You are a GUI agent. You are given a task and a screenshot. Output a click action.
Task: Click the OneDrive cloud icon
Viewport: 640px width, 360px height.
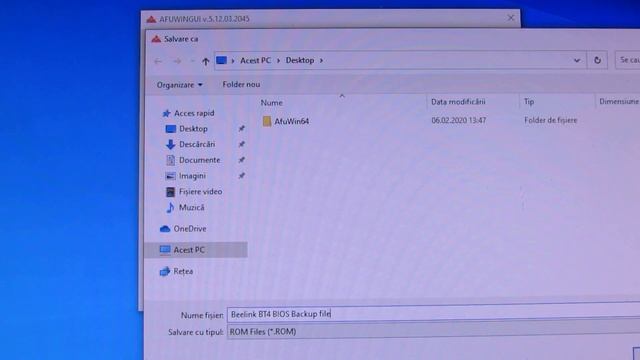pos(165,229)
